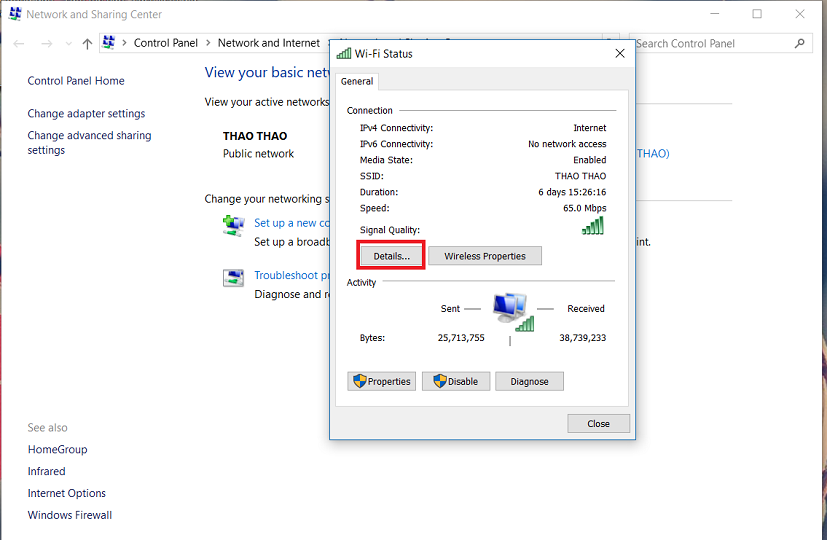Image resolution: width=827 pixels, height=540 pixels.
Task: Click the search magnifier icon
Action: tap(800, 43)
